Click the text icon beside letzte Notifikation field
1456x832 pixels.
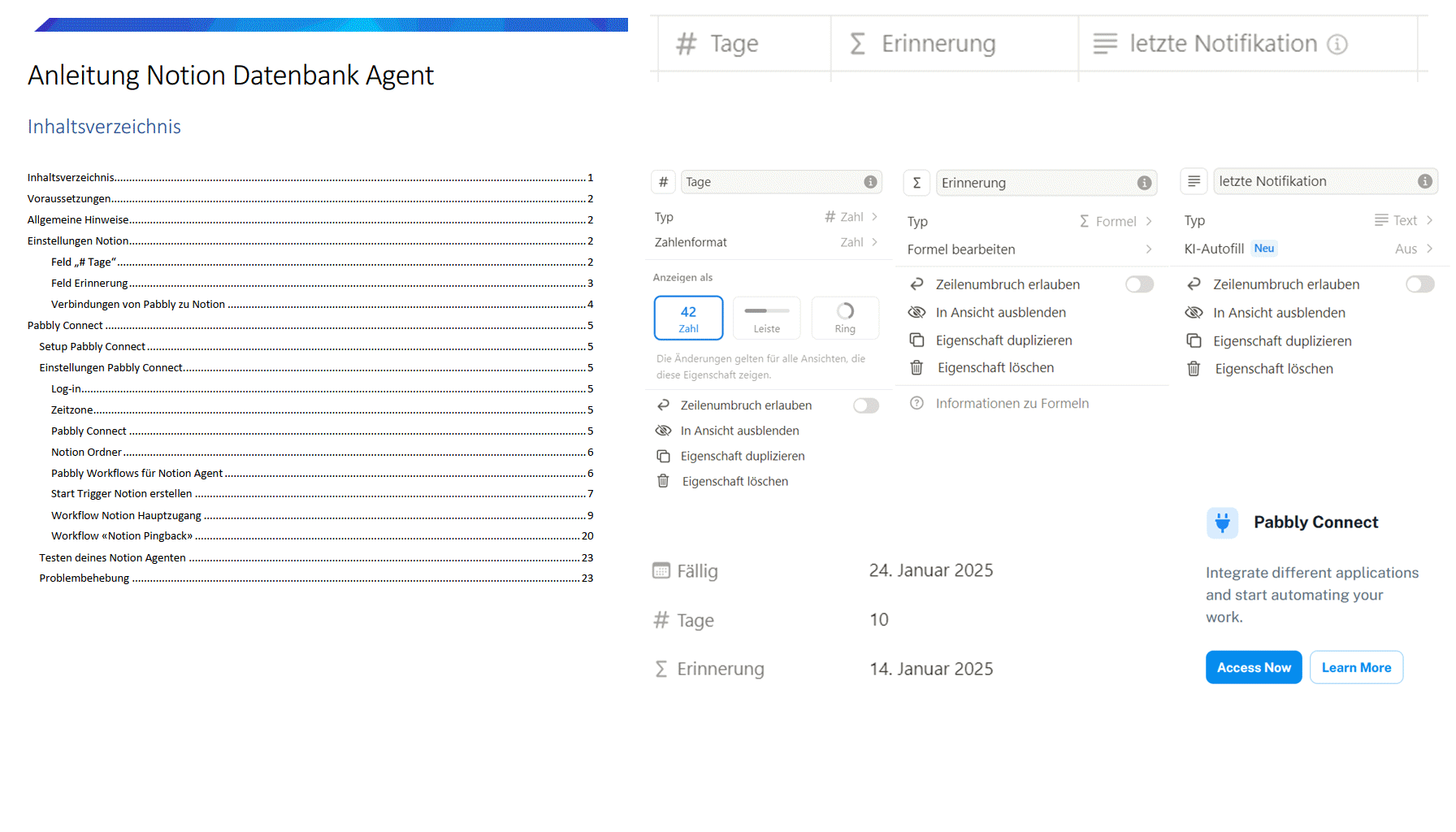[x=1194, y=181]
